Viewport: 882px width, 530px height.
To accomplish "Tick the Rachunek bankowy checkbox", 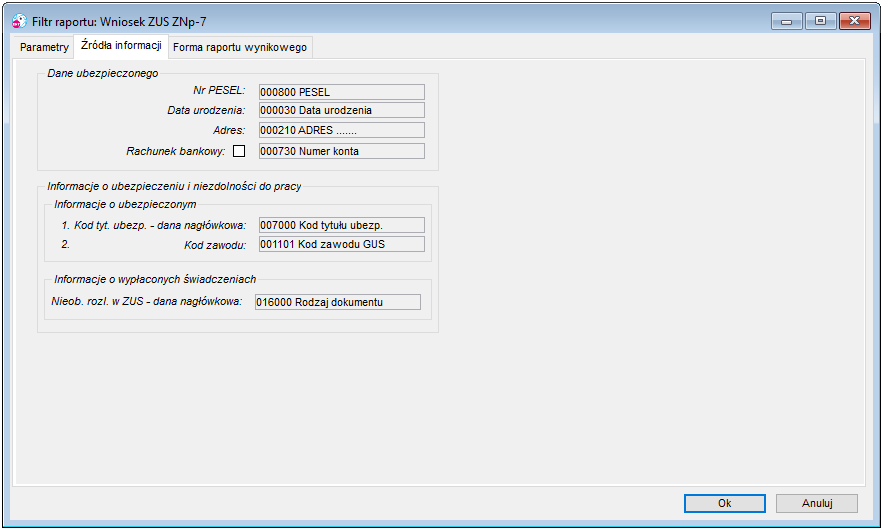I will coord(239,151).
